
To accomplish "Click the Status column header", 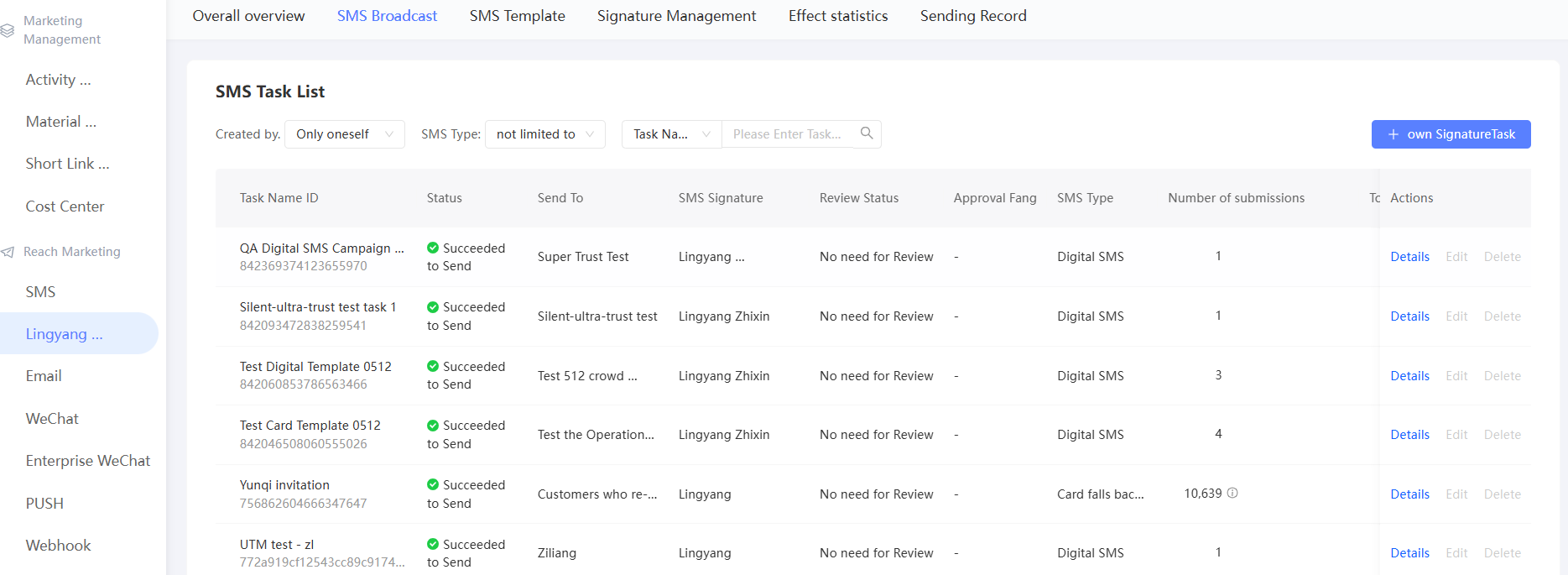I will coord(444,198).
